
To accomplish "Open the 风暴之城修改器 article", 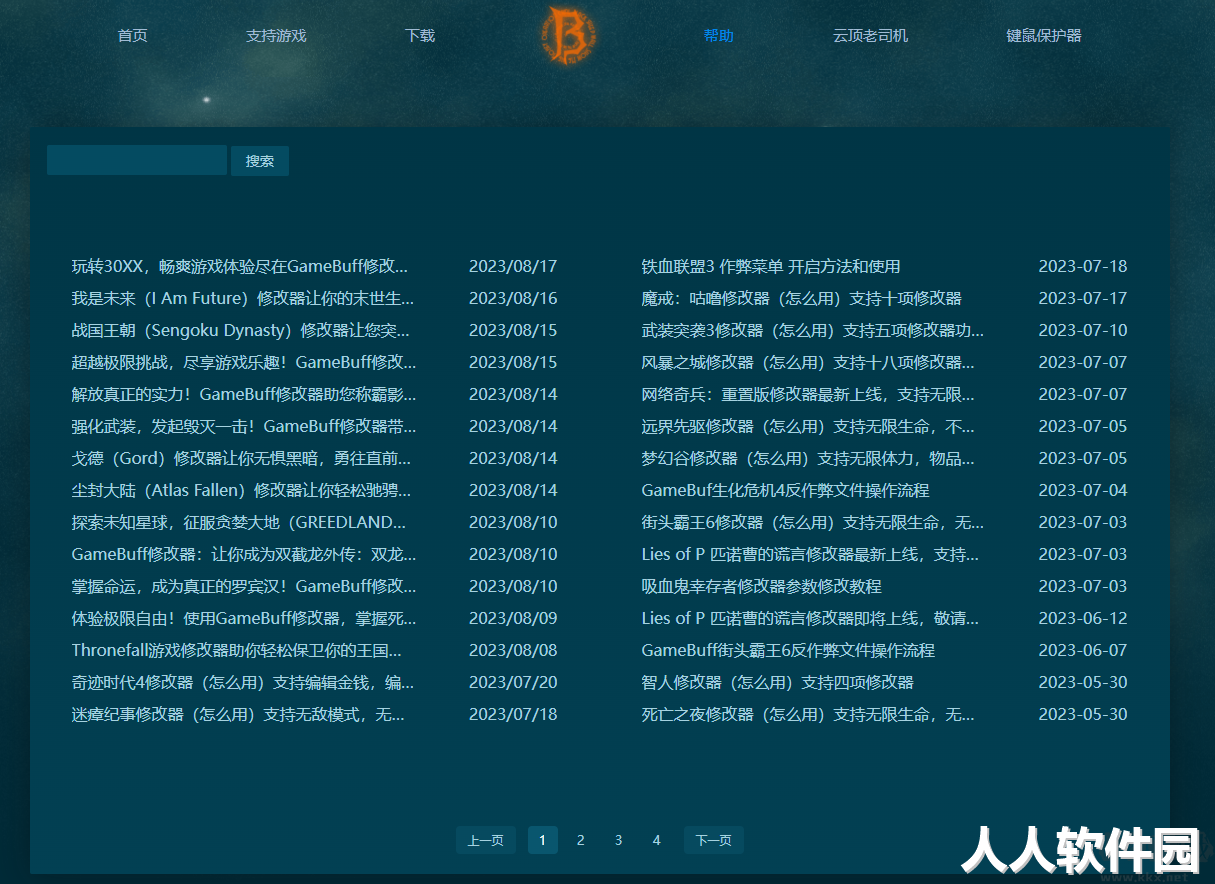I will pyautogui.click(x=808, y=362).
